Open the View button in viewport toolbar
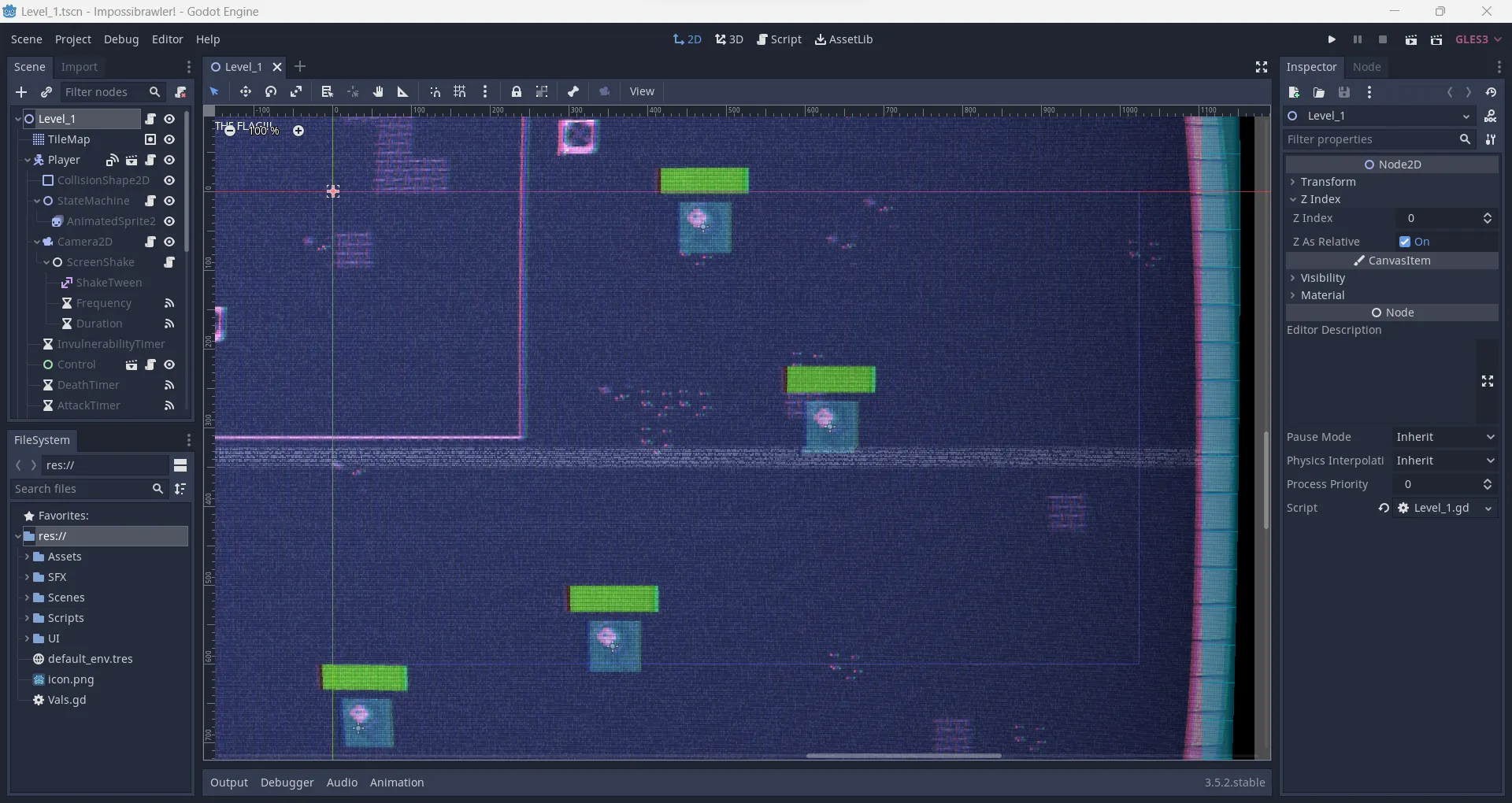This screenshot has height=803, width=1512. click(642, 92)
